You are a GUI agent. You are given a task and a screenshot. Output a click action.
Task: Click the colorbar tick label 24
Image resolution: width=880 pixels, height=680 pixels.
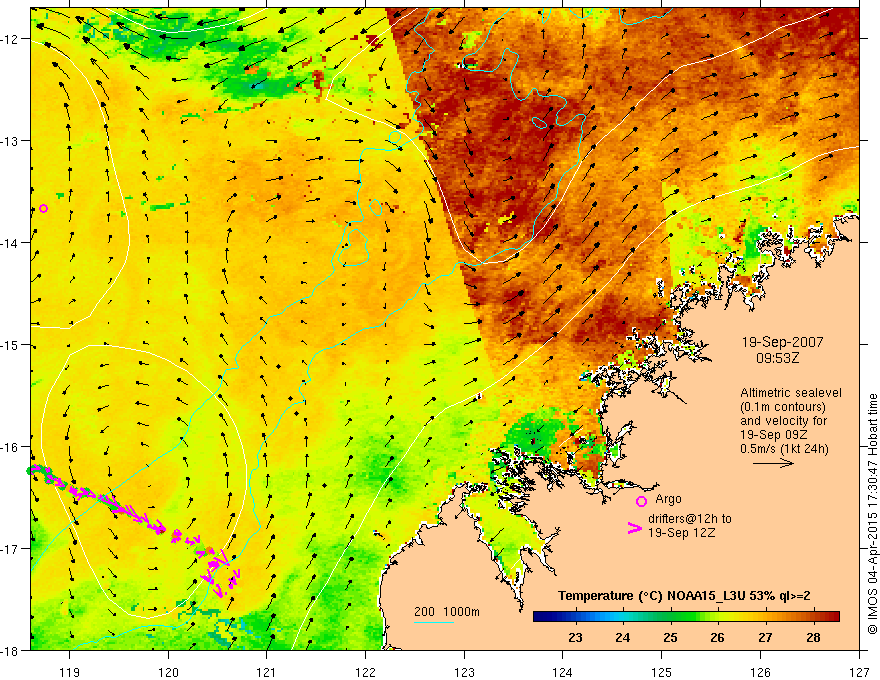[x=622, y=637]
